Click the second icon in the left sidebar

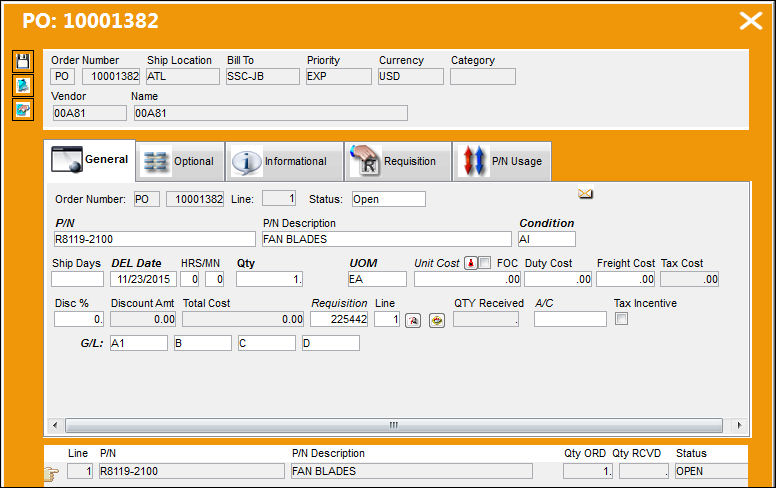[x=23, y=86]
